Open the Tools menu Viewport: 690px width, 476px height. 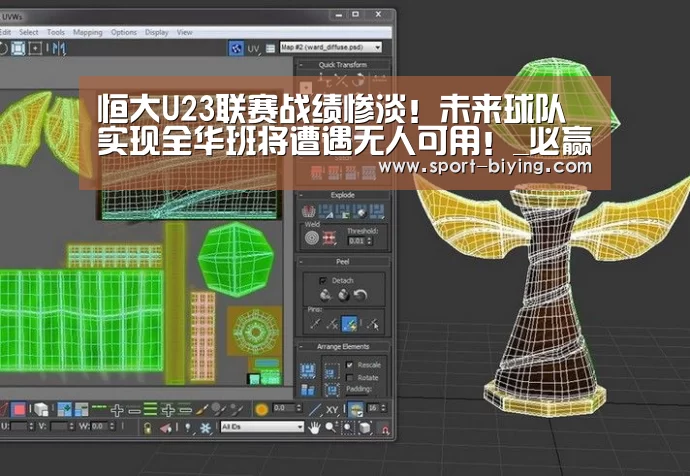56,32
